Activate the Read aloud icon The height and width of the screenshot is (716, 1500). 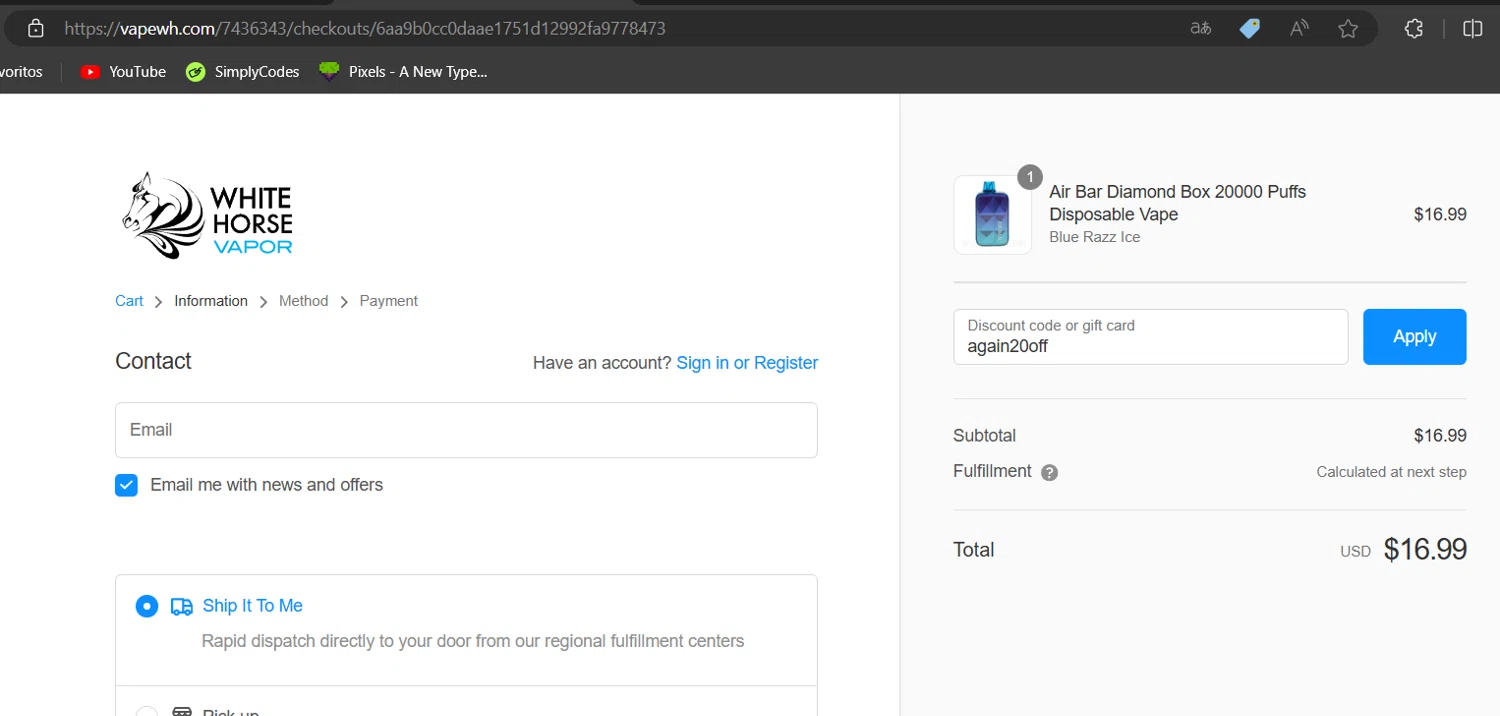click(x=1299, y=29)
